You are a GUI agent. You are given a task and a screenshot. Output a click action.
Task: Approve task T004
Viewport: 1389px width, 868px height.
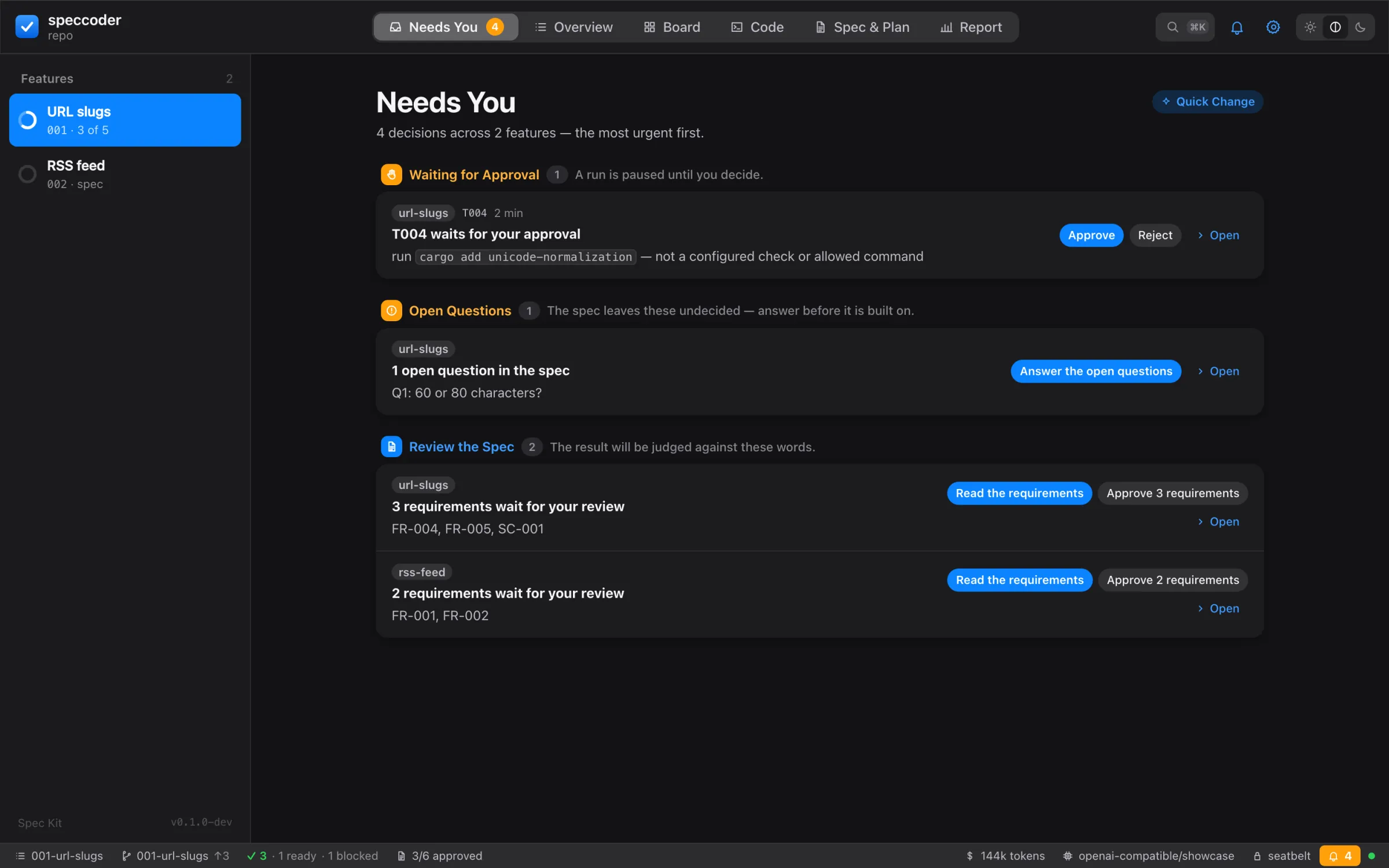[x=1091, y=235]
